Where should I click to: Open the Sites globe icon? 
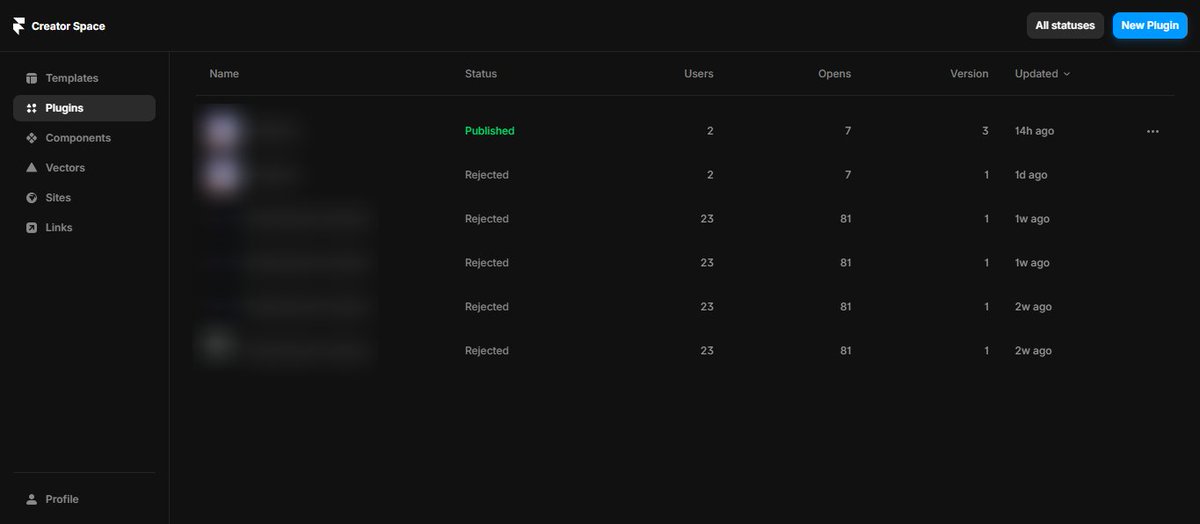click(31, 198)
